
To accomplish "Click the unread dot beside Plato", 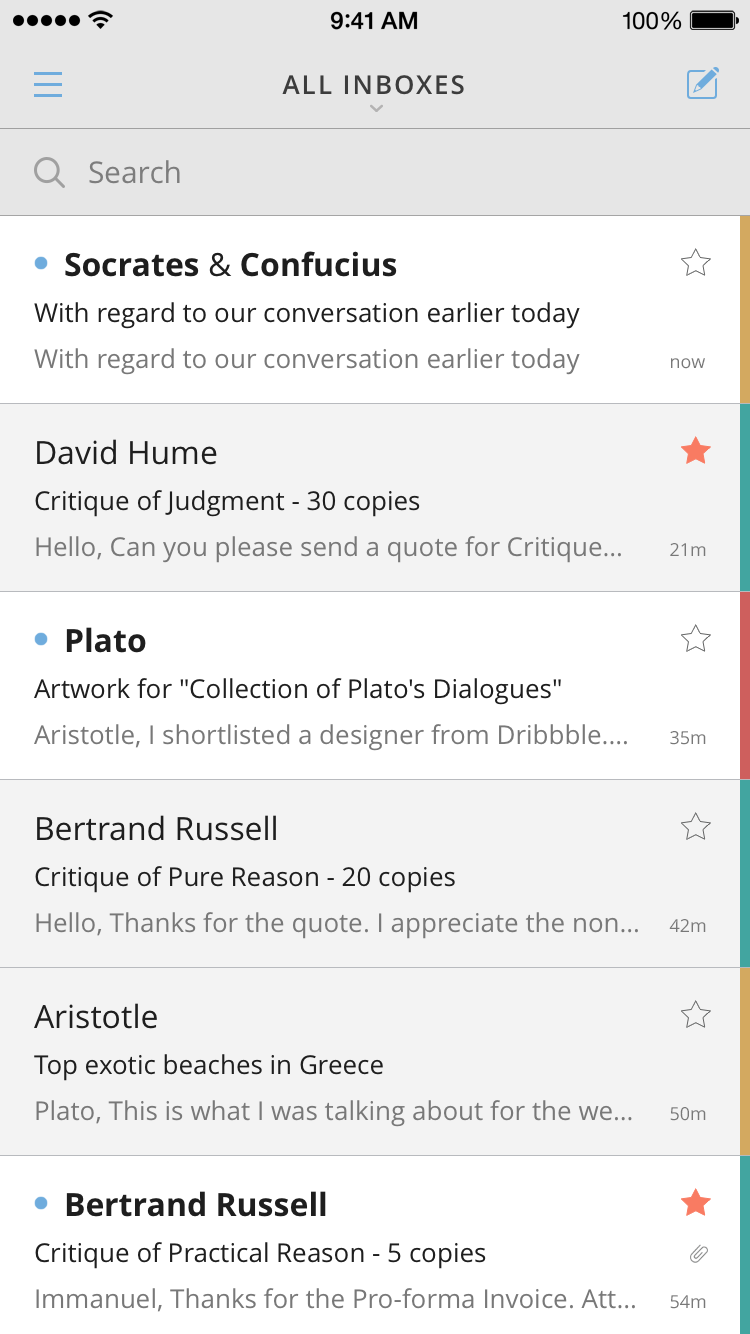I will coord(41,639).
